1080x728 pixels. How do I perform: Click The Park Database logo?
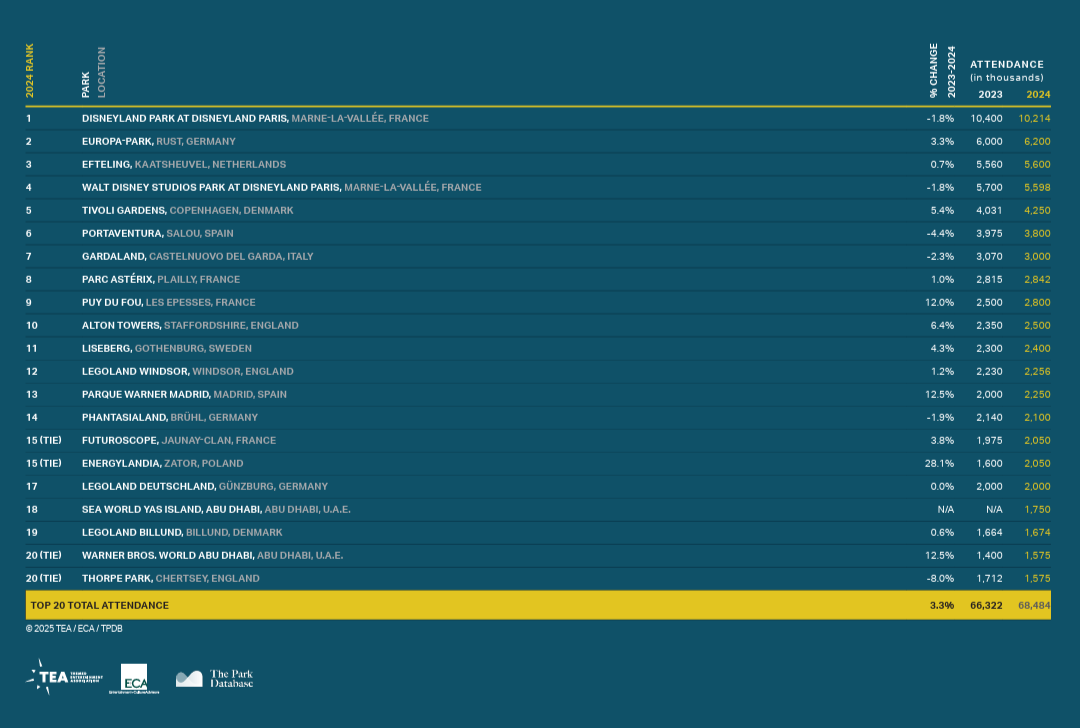tap(215, 678)
